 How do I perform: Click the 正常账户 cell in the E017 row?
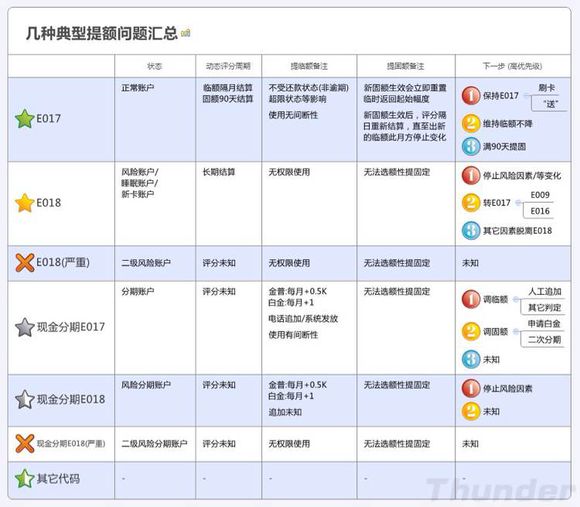click(x=138, y=88)
